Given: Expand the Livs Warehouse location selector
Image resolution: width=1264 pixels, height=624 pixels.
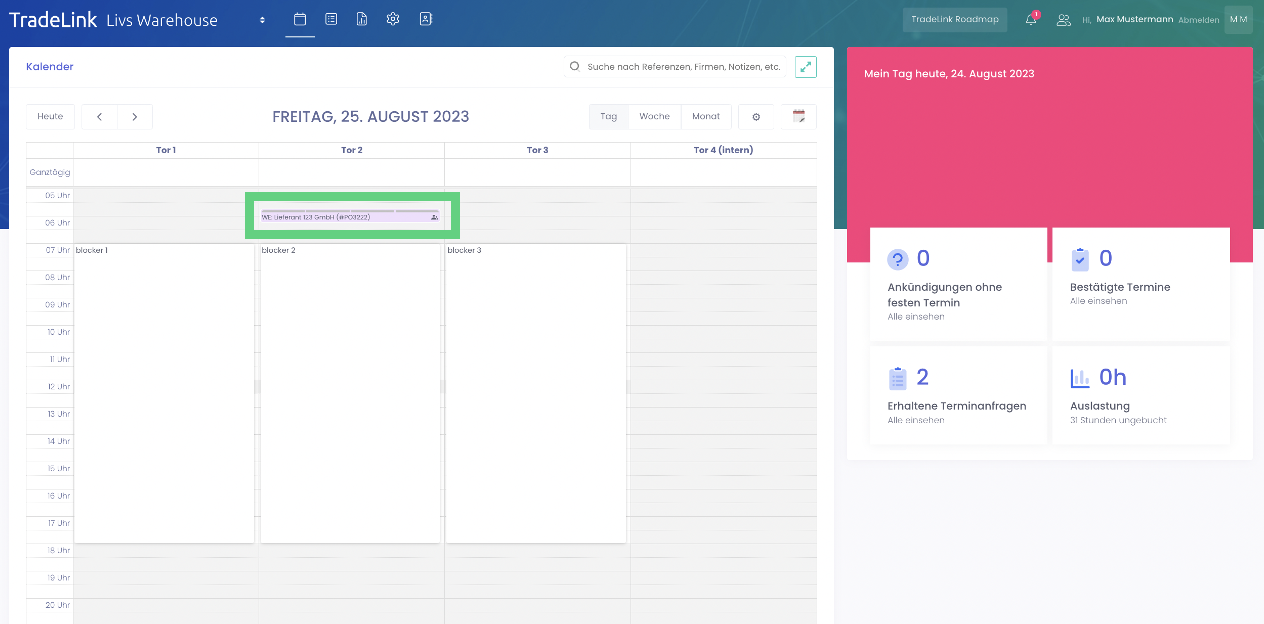Looking at the screenshot, I should coord(262,20).
